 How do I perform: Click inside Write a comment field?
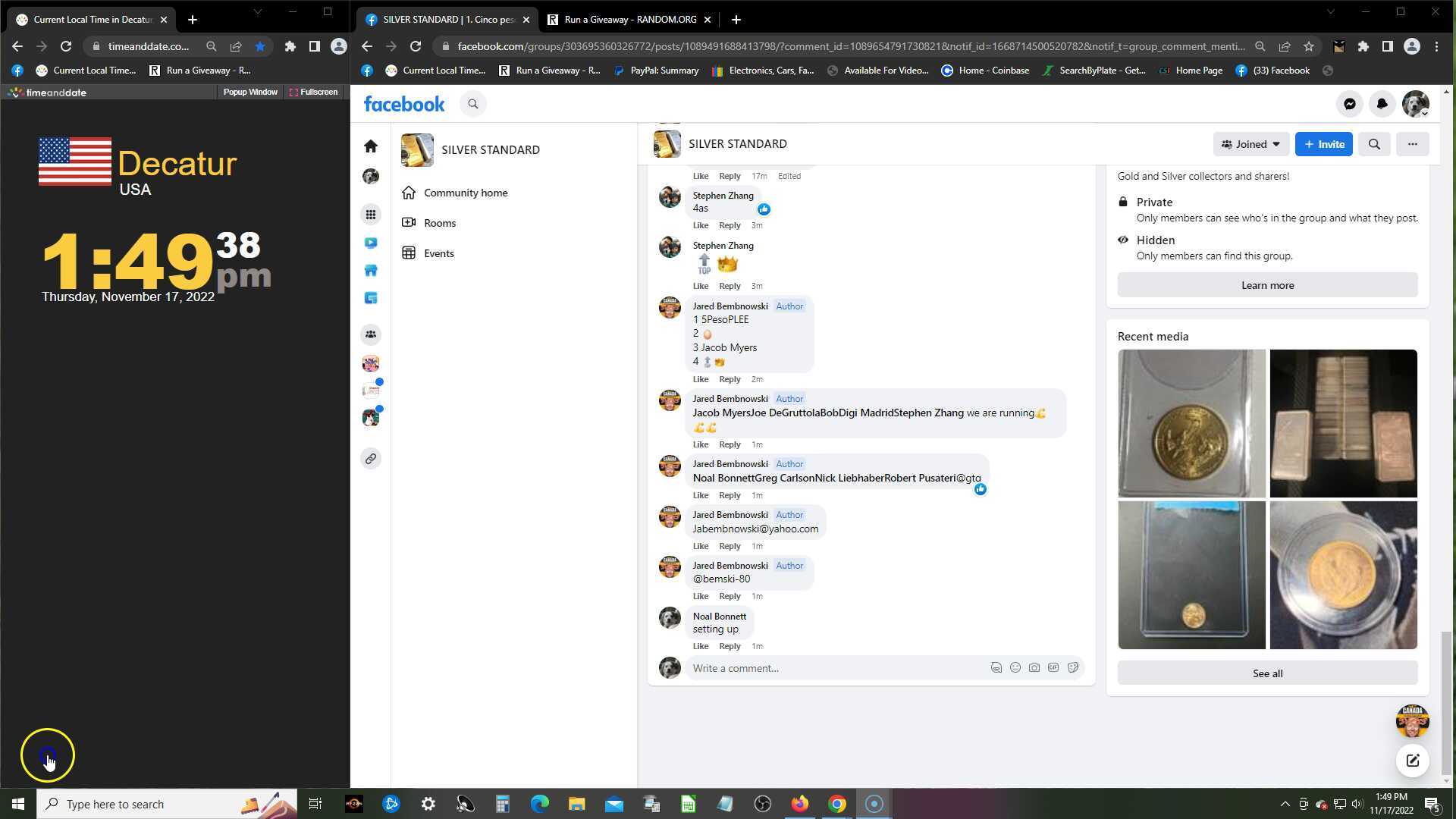click(838, 668)
